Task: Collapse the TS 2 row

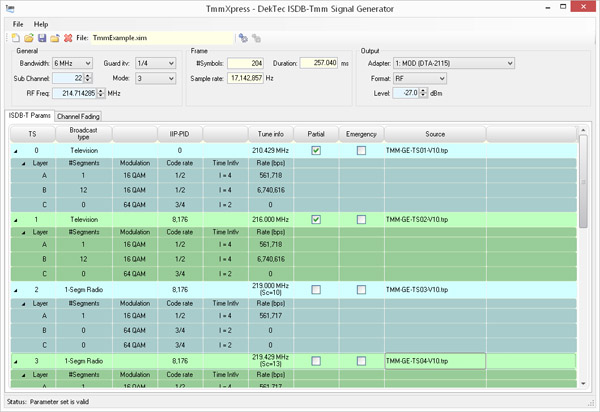Action: pos(16,290)
